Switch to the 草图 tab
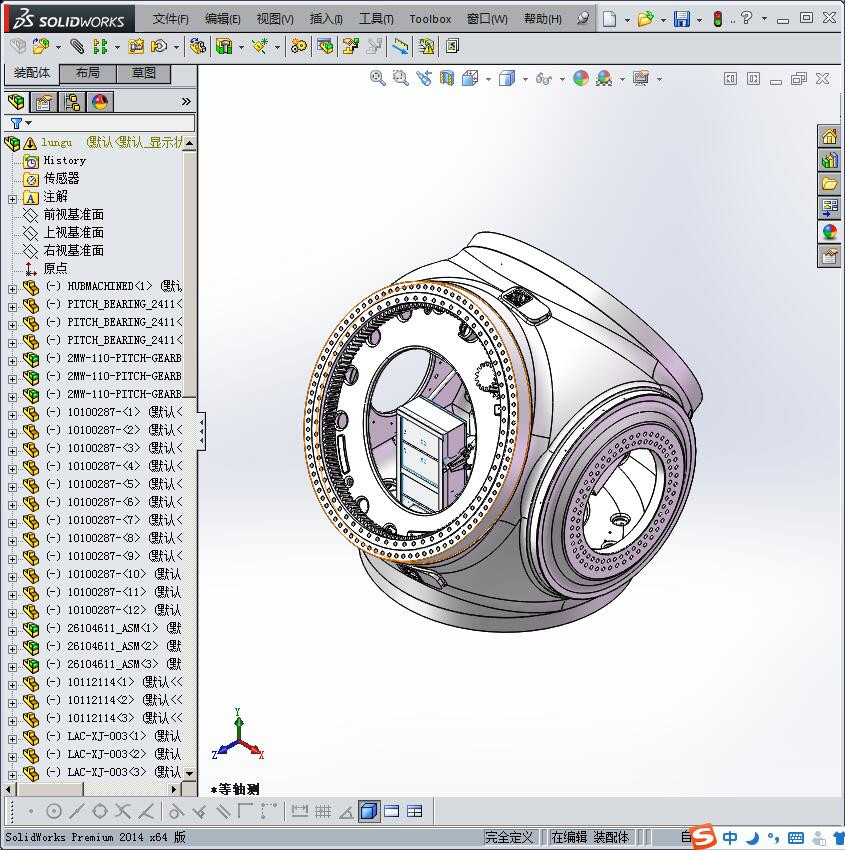Image resolution: width=845 pixels, height=850 pixels. point(144,73)
